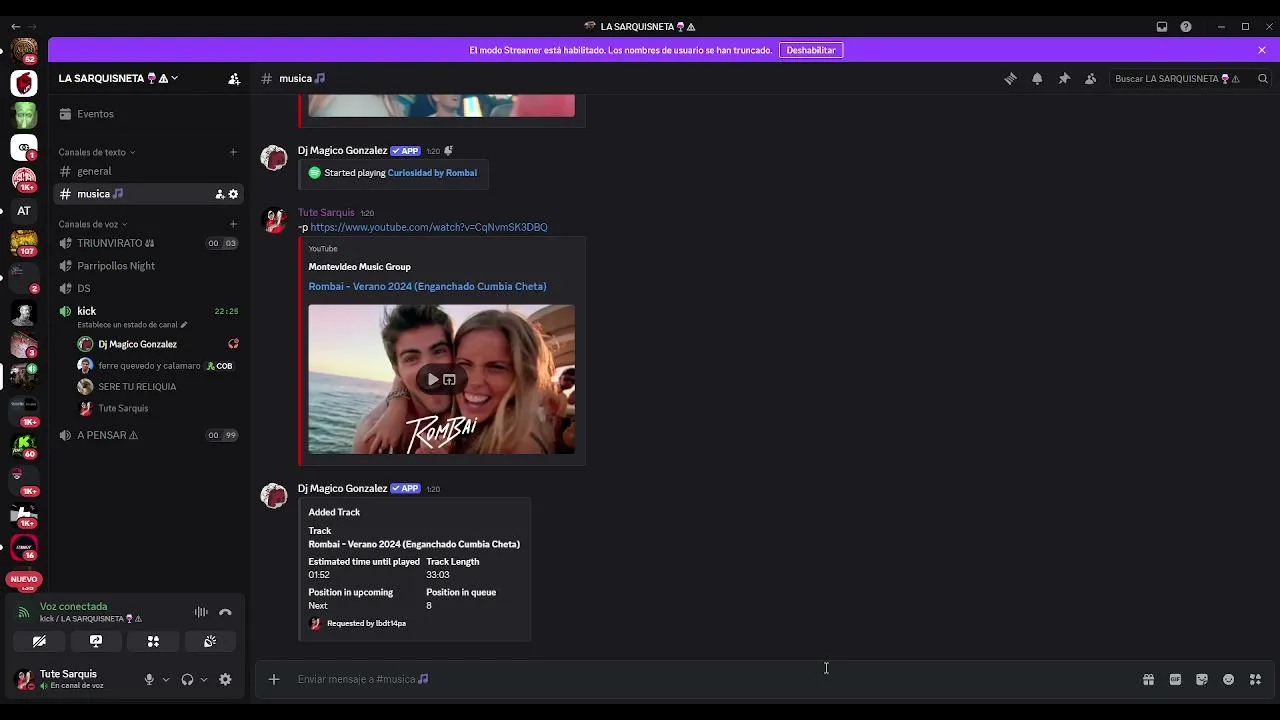Open the sticker picker

[x=1202, y=680]
